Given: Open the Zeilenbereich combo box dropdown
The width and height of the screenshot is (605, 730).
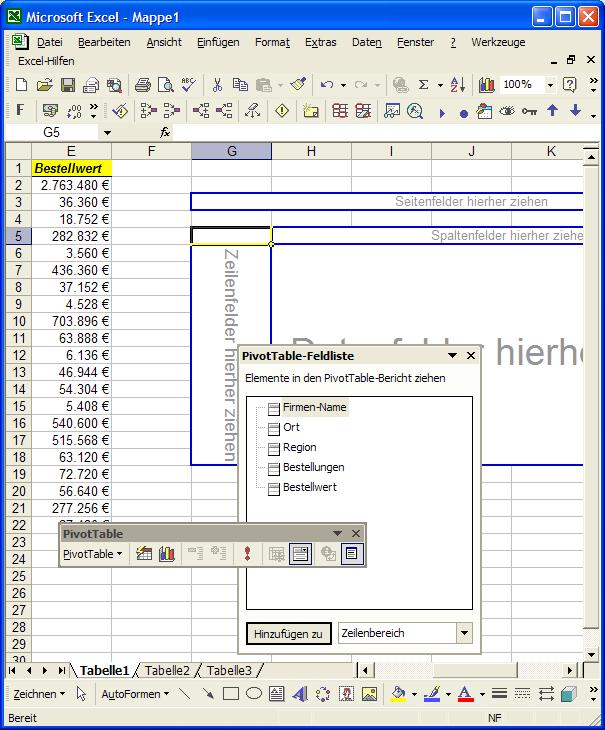Looking at the screenshot, I should coord(464,633).
